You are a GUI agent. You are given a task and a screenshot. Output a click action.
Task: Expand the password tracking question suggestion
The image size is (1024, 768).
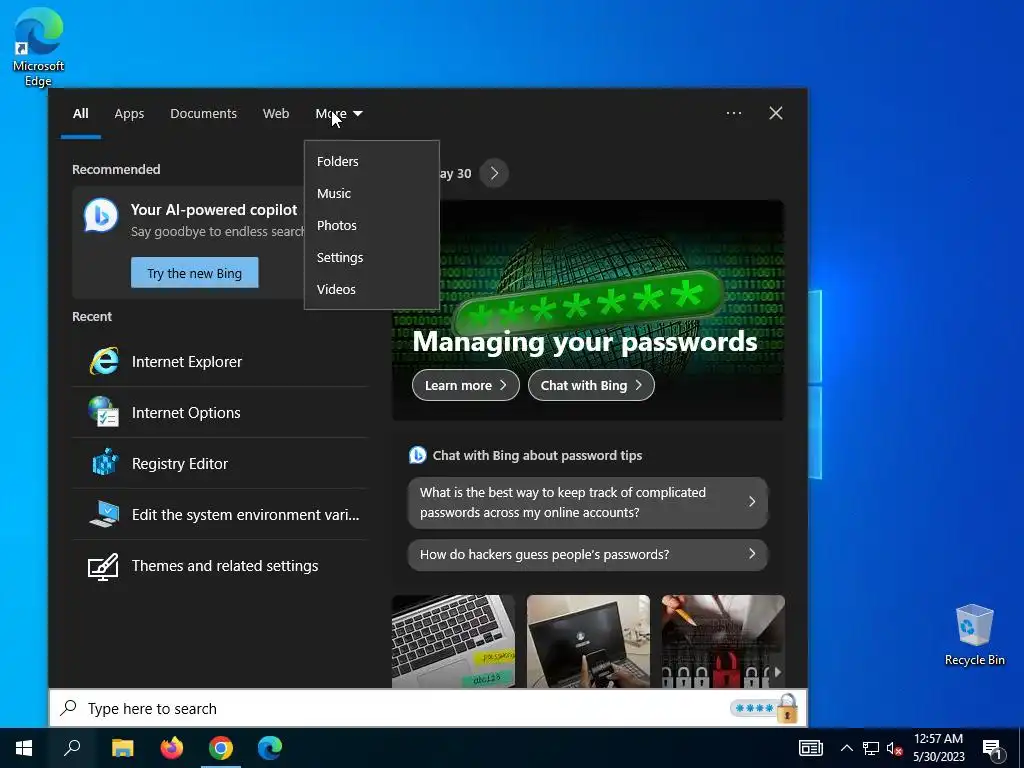588,502
